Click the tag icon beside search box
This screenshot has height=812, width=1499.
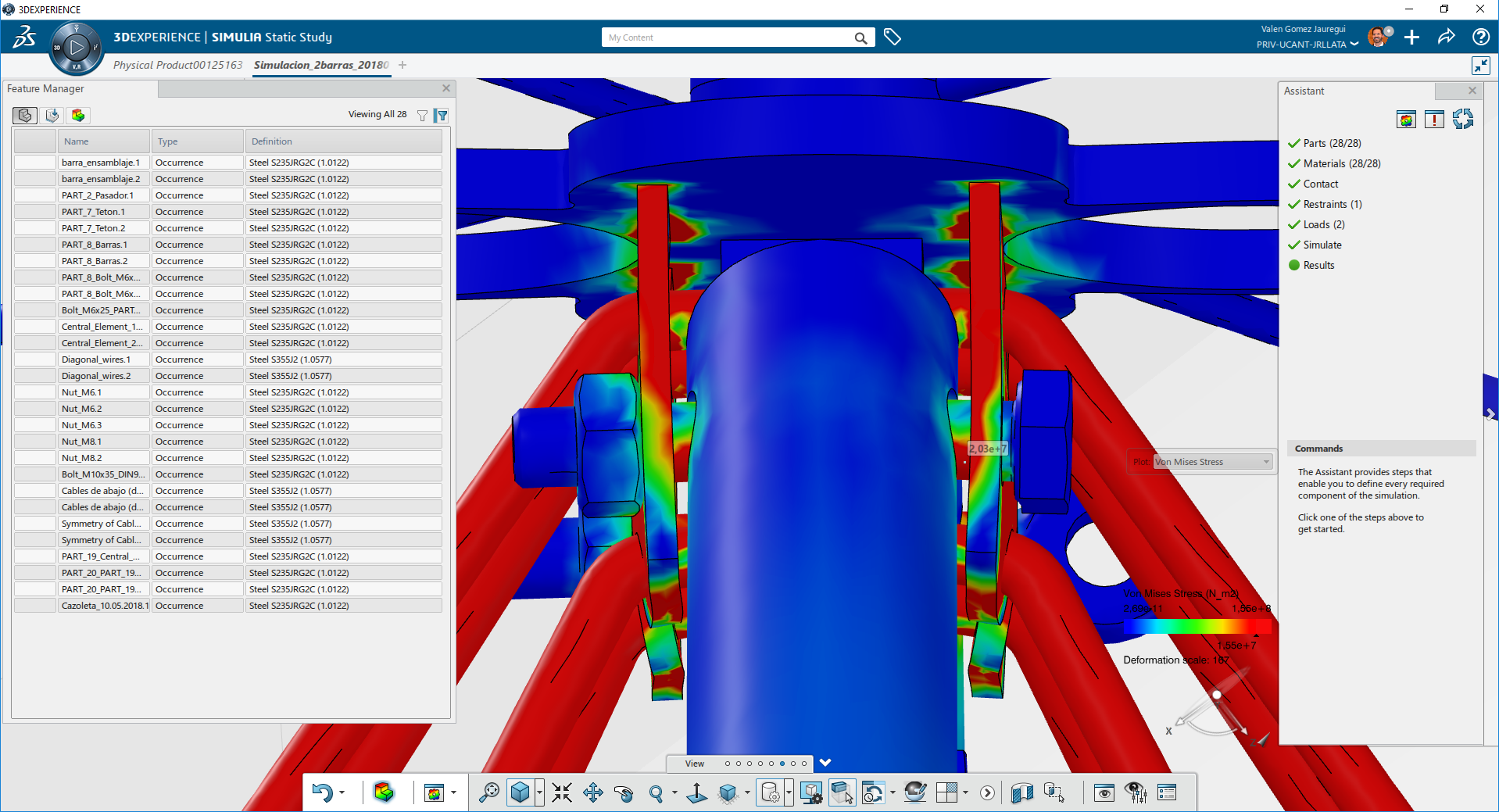tap(893, 37)
